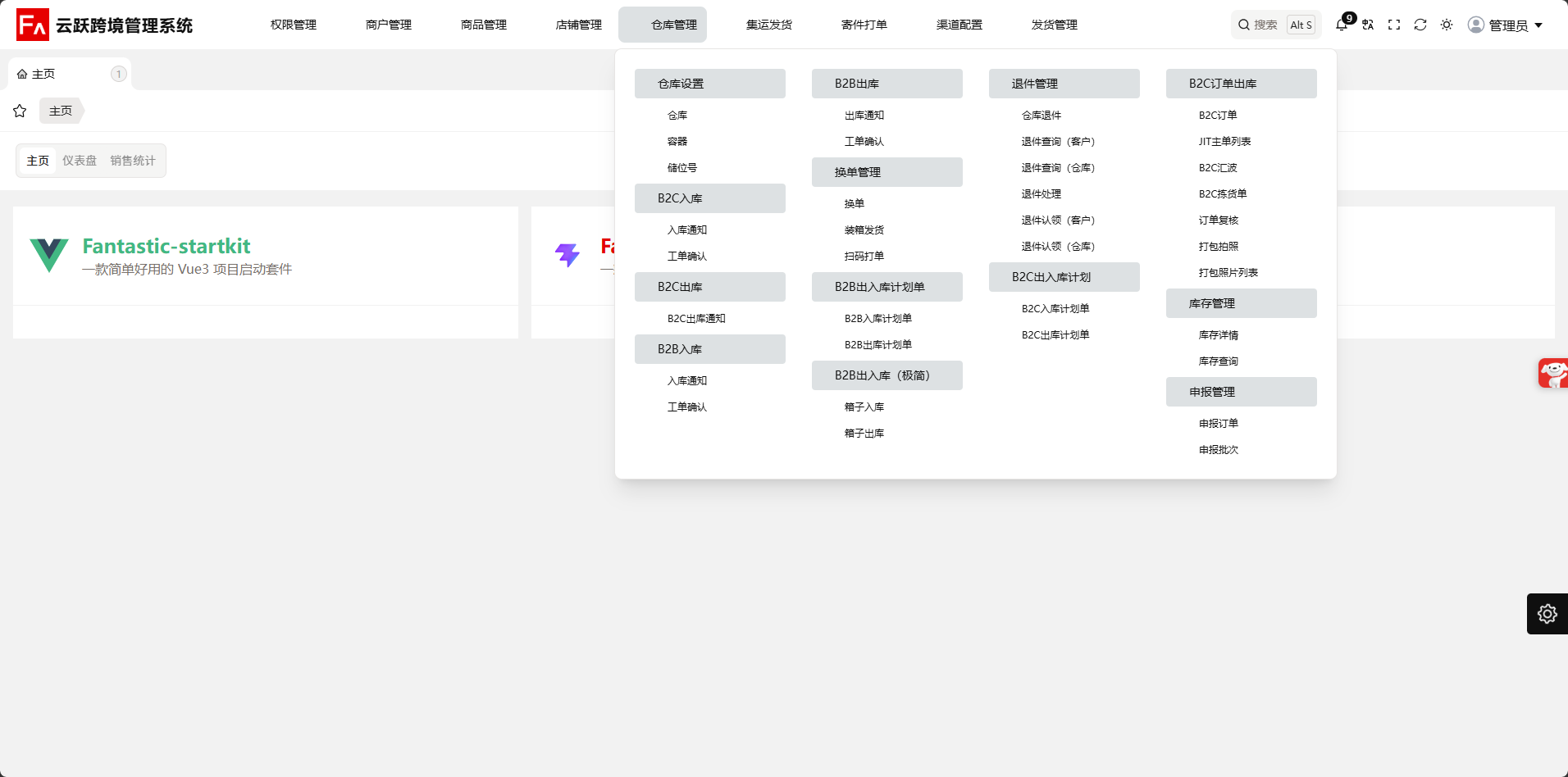The width and height of the screenshot is (1568, 777).
Task: Click the B2C出库 group header
Action: point(710,287)
